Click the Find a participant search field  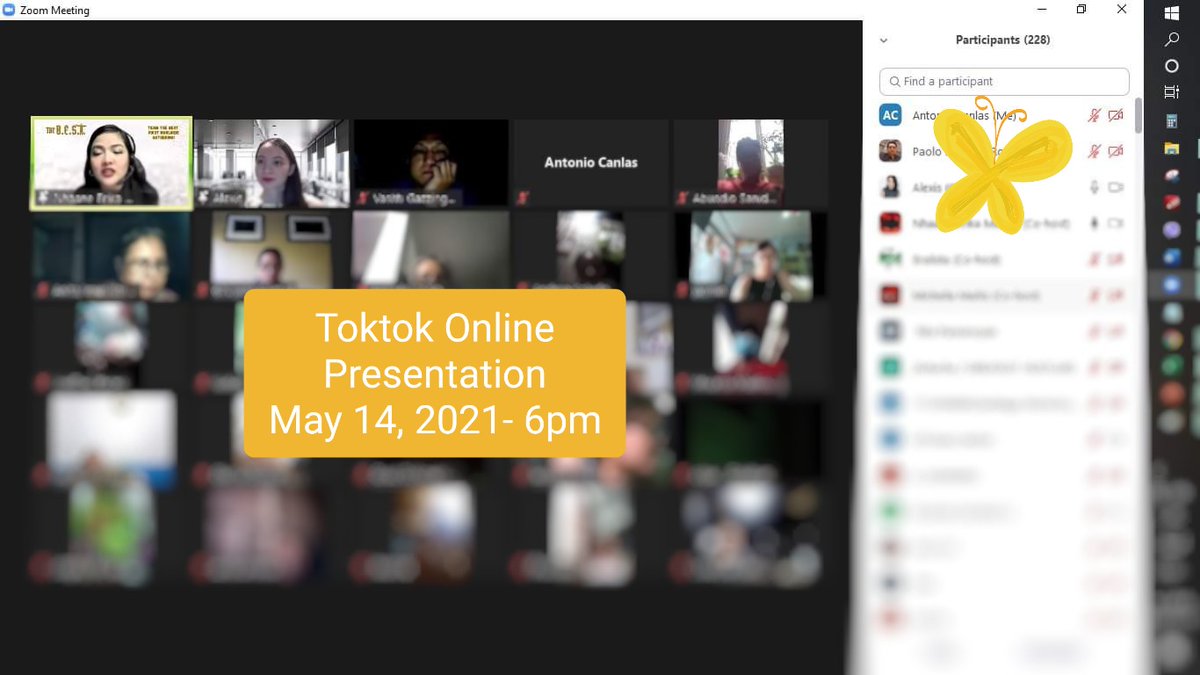[x=1004, y=81]
